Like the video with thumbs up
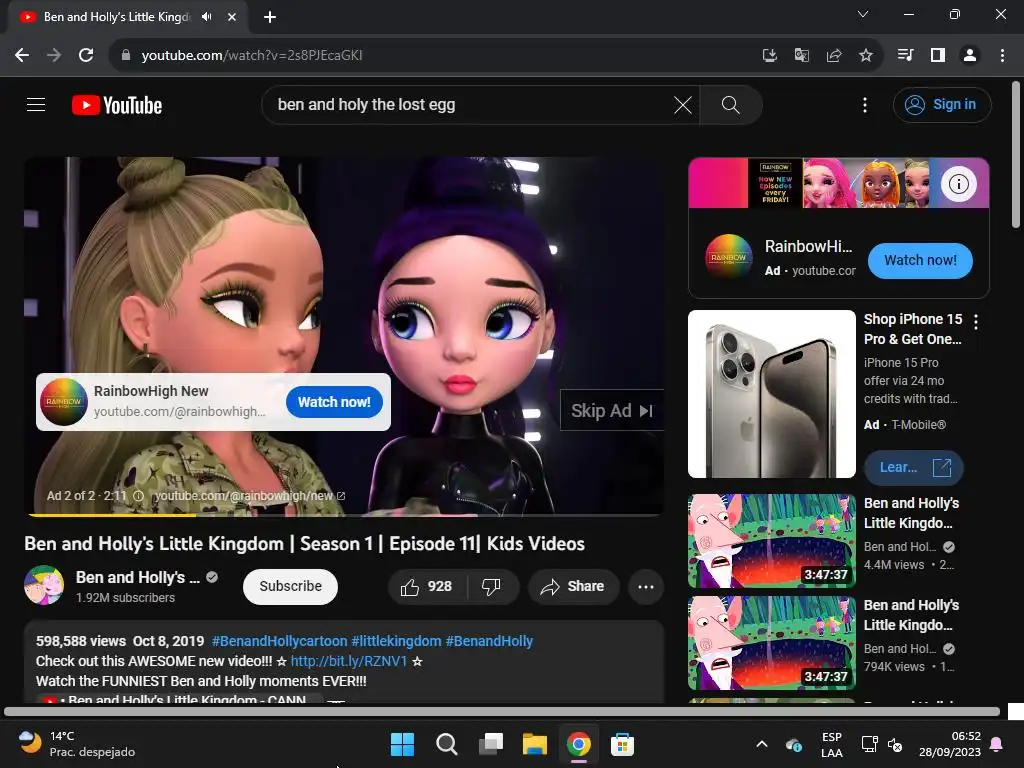Image resolution: width=1024 pixels, height=768 pixels. (x=427, y=586)
